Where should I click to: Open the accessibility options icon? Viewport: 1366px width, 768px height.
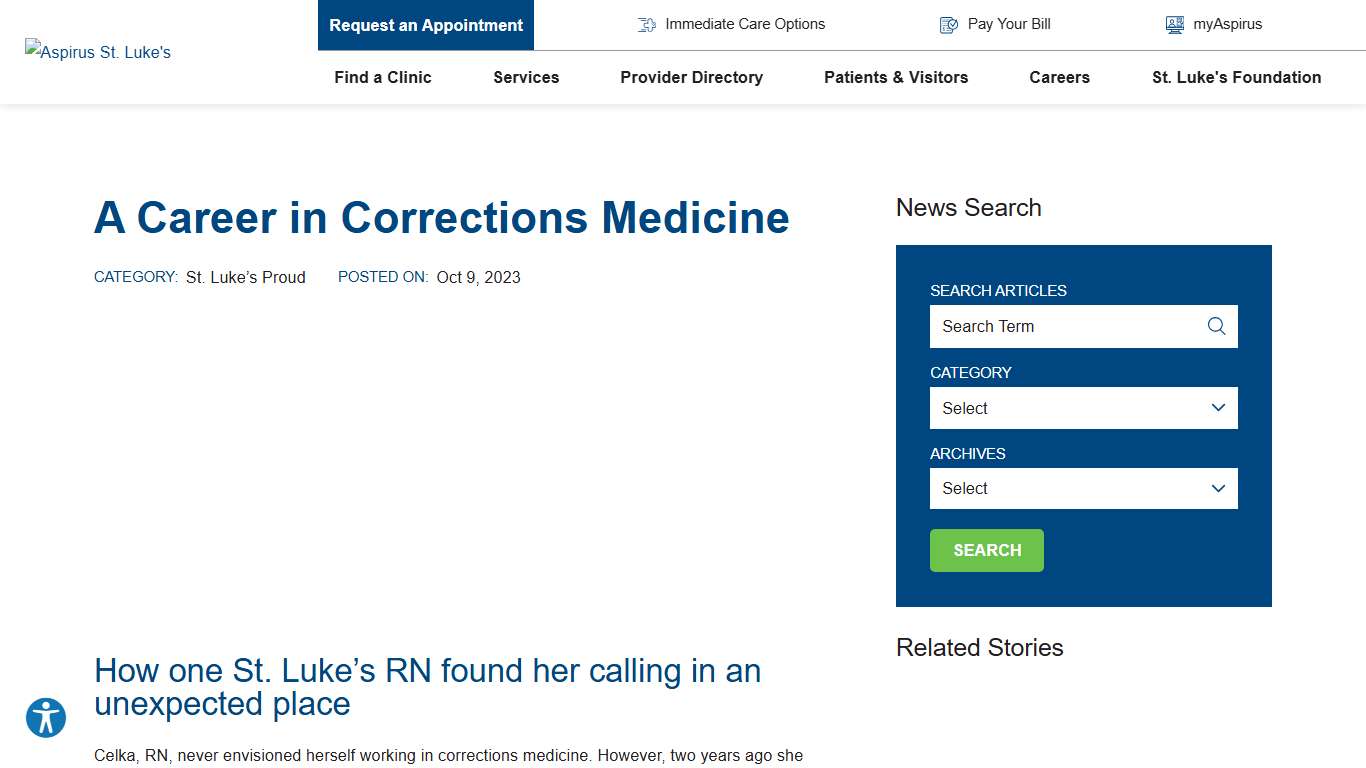(46, 717)
